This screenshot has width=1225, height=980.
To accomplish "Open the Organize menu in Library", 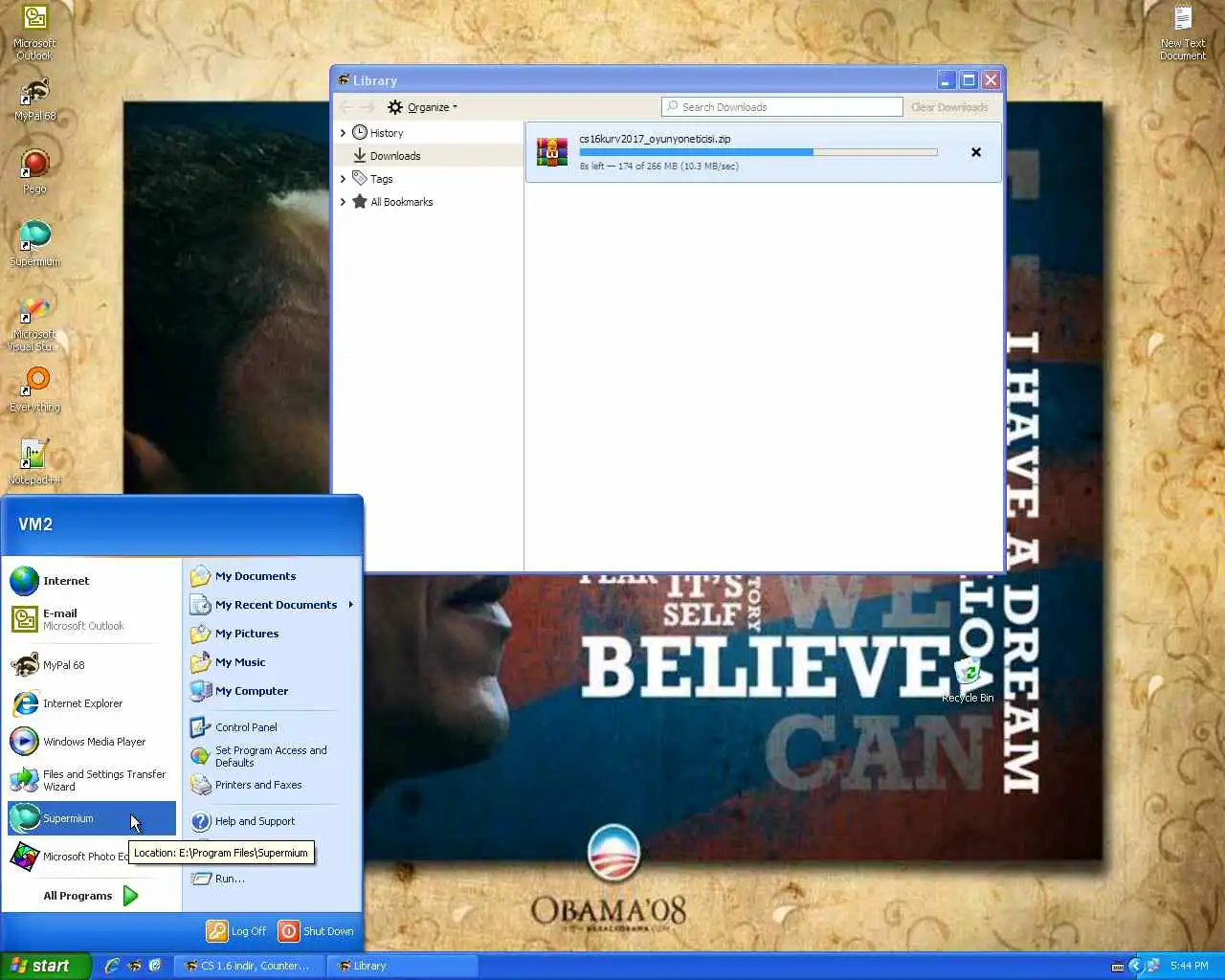I will (x=422, y=107).
